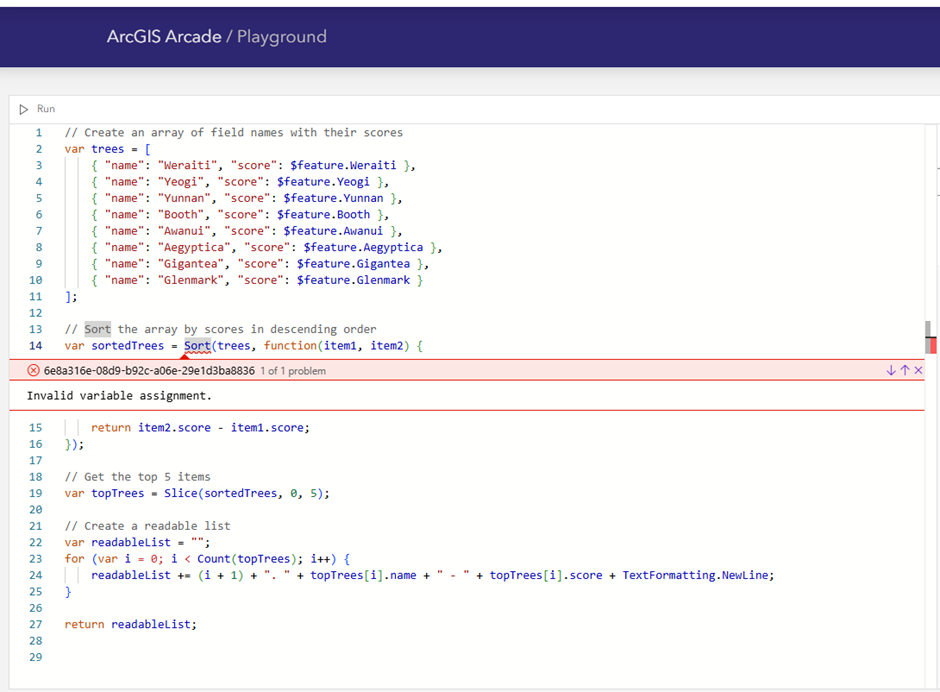Jump to next problem using down-arrow icon
The height and width of the screenshot is (692, 940).
pos(893,369)
